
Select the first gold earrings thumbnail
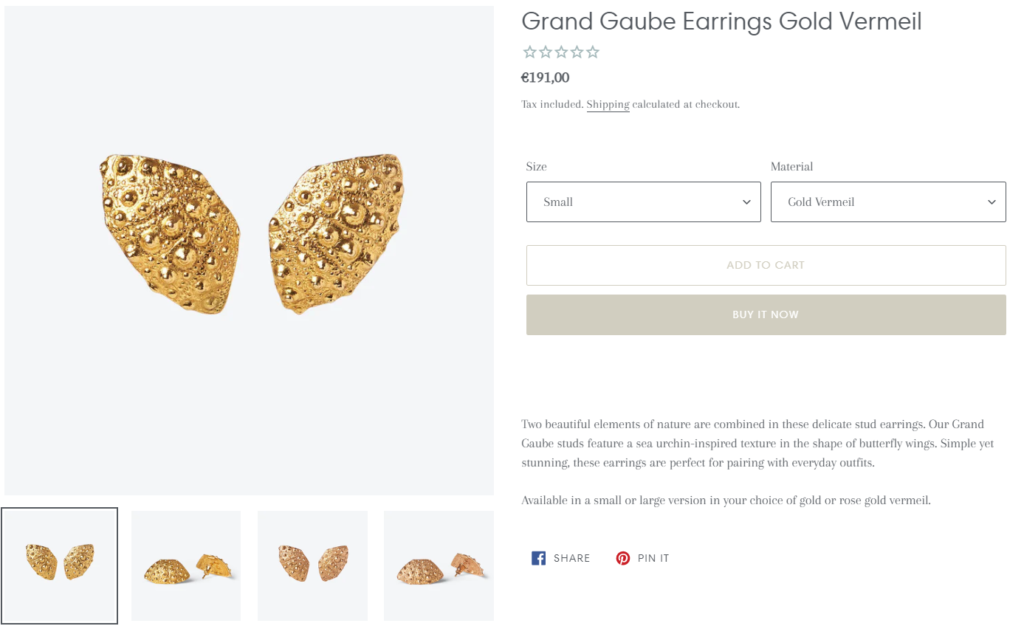[x=59, y=565]
